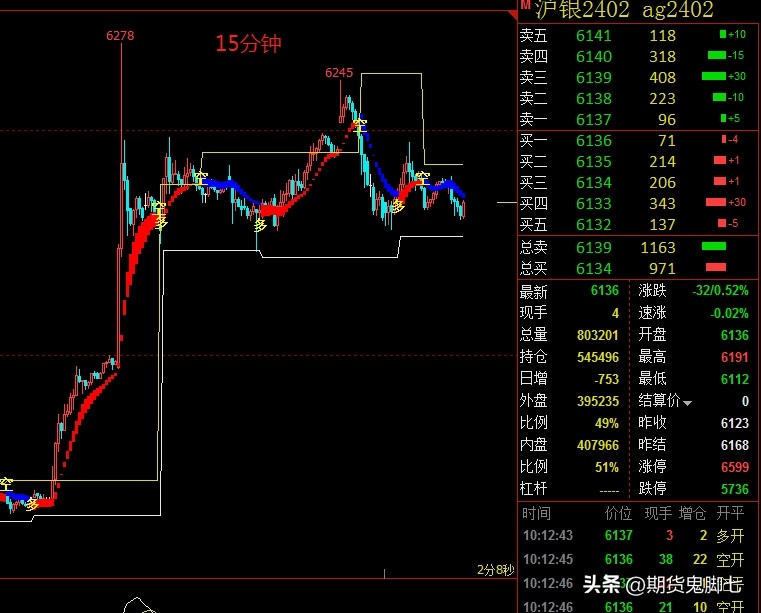Click the 空 signal marker below 6245 peak
761x613 pixels.
click(x=360, y=125)
